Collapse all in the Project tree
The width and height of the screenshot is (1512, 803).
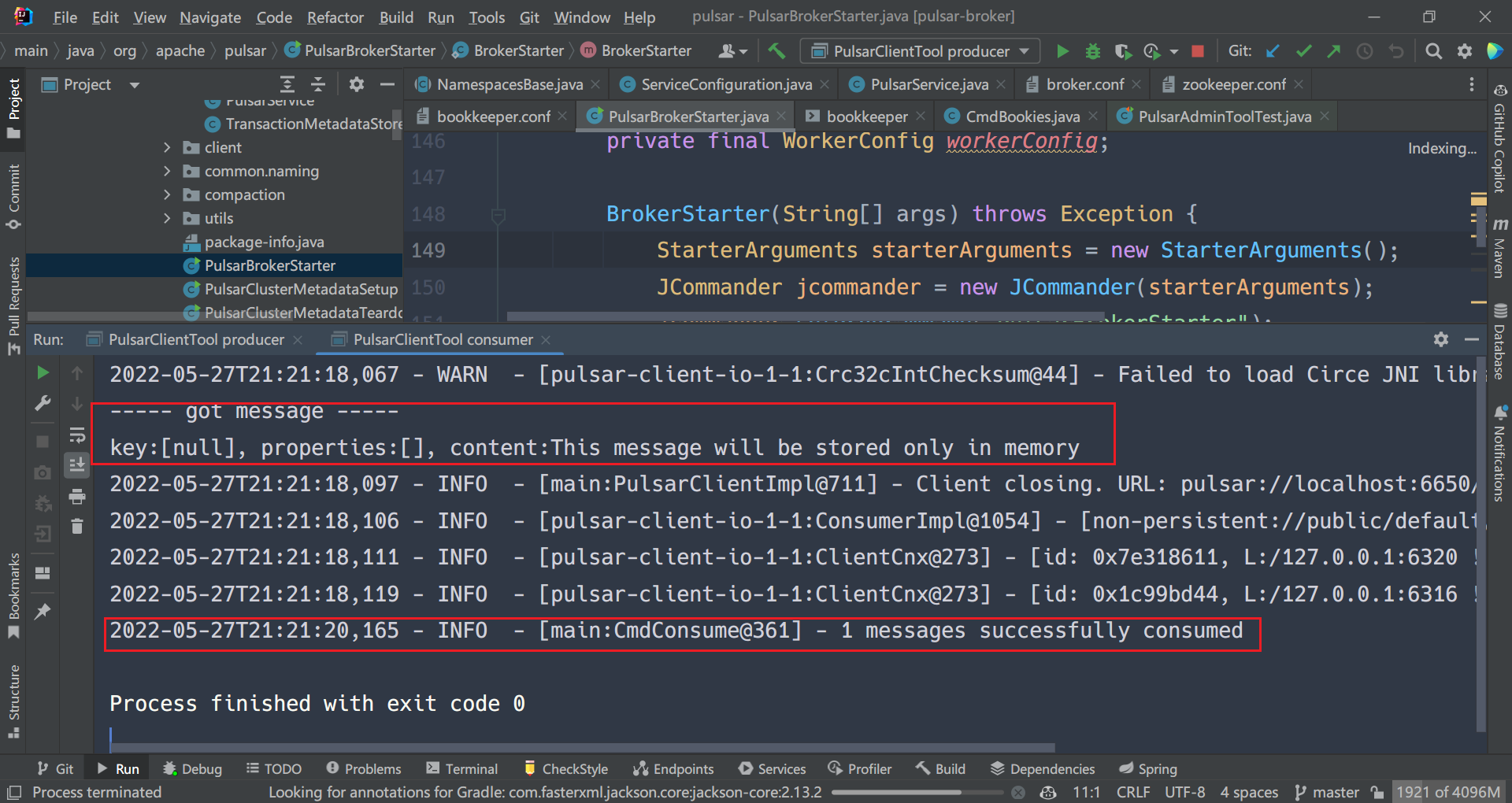coord(318,84)
